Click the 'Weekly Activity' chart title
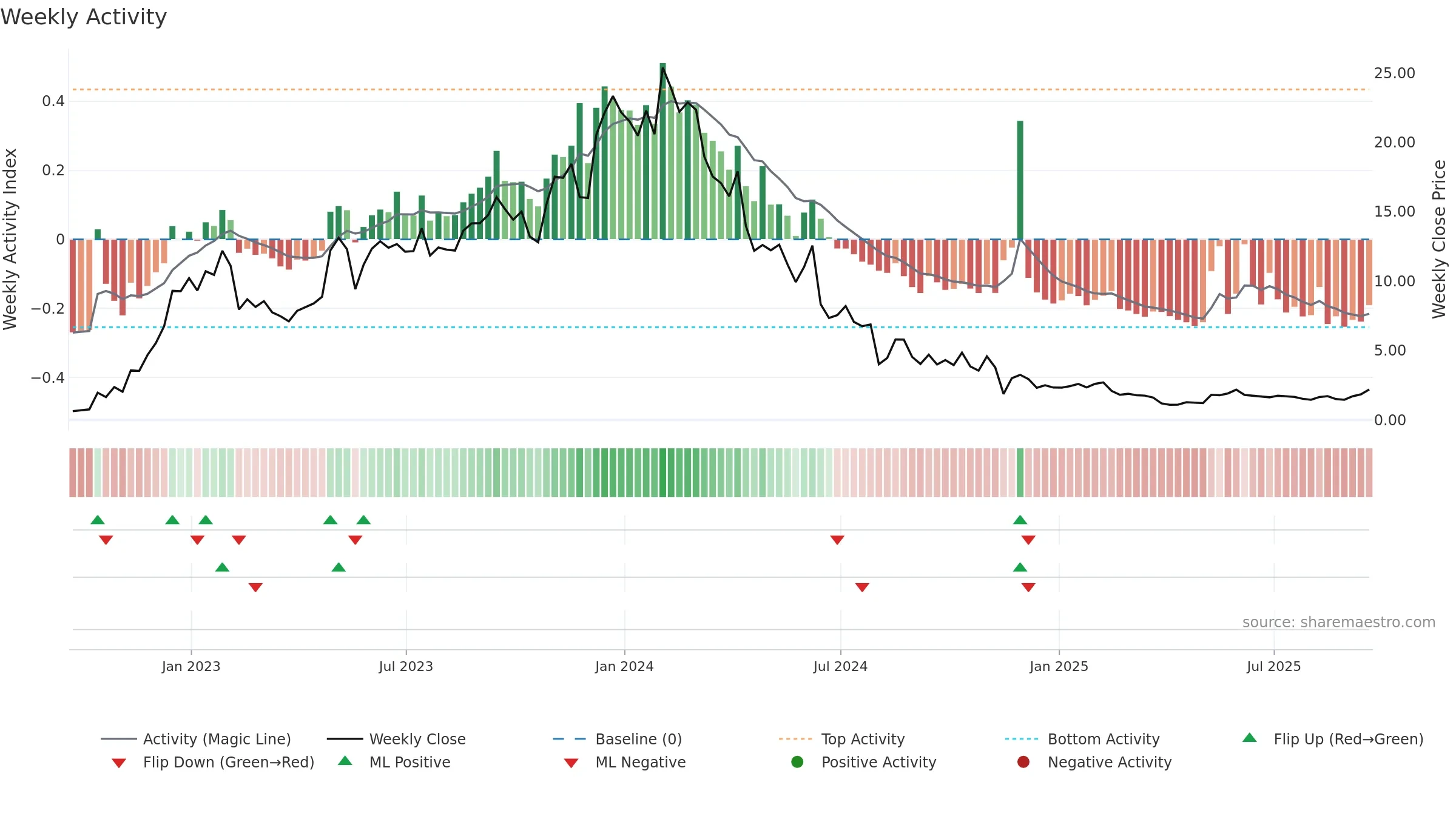This screenshot has height=819, width=1456. [84, 17]
